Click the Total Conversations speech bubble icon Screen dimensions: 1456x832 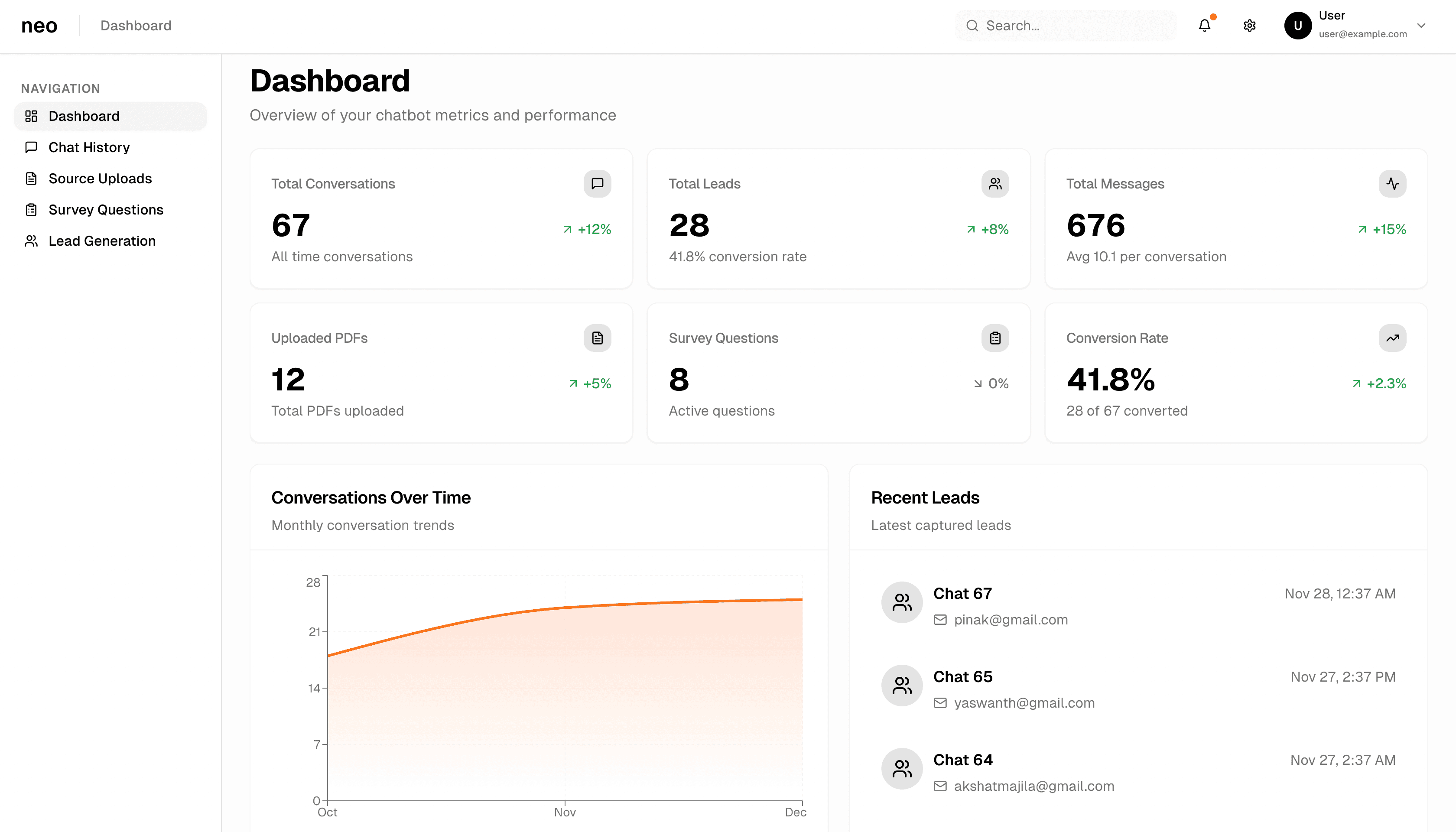(x=597, y=183)
